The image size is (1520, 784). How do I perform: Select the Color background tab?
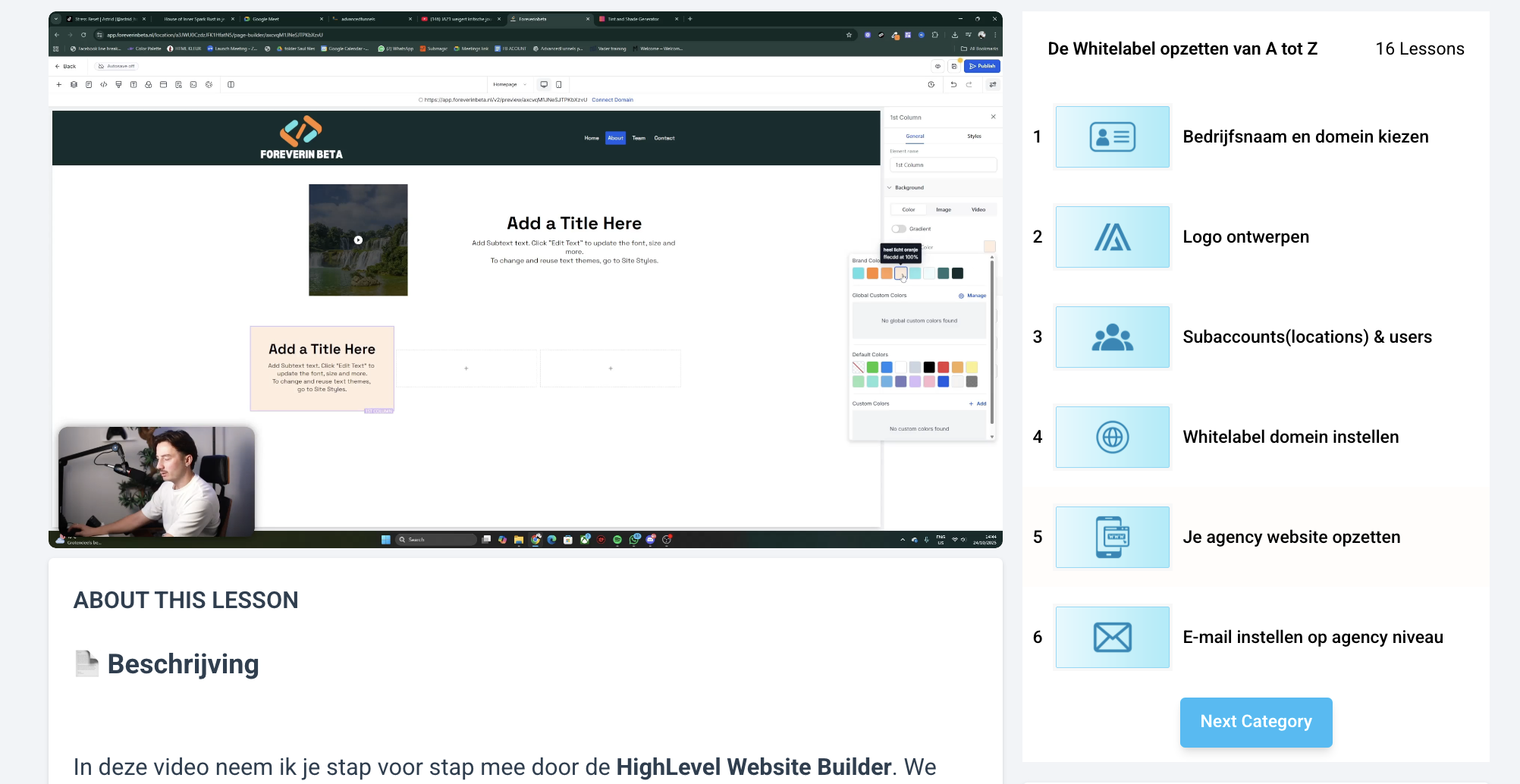coord(909,209)
